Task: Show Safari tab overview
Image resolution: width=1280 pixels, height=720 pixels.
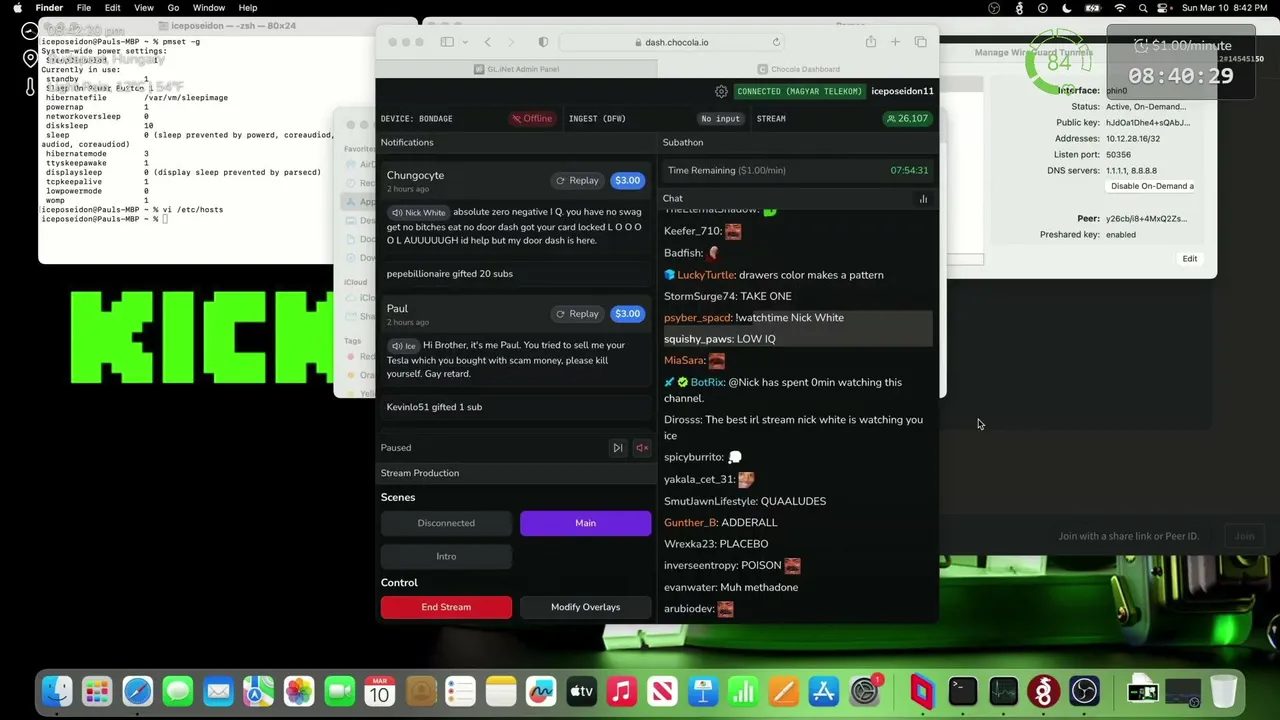Action: [x=920, y=42]
